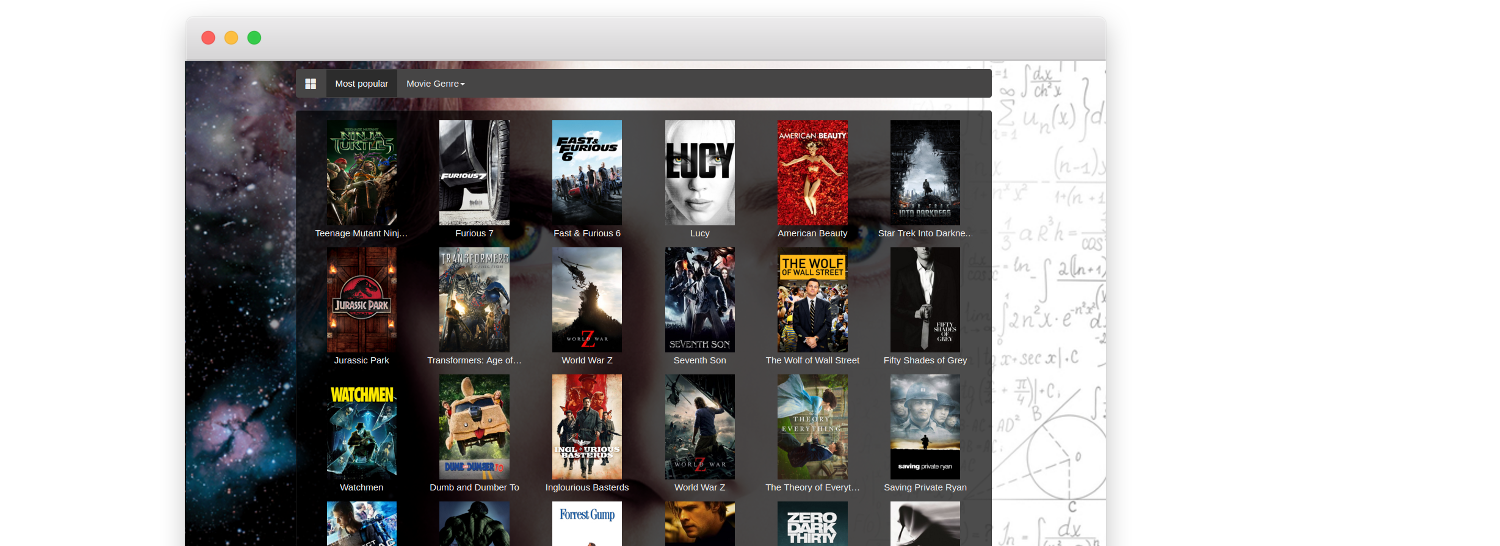Switch to the grid view icon
This screenshot has height=546, width=1500.
[311, 84]
